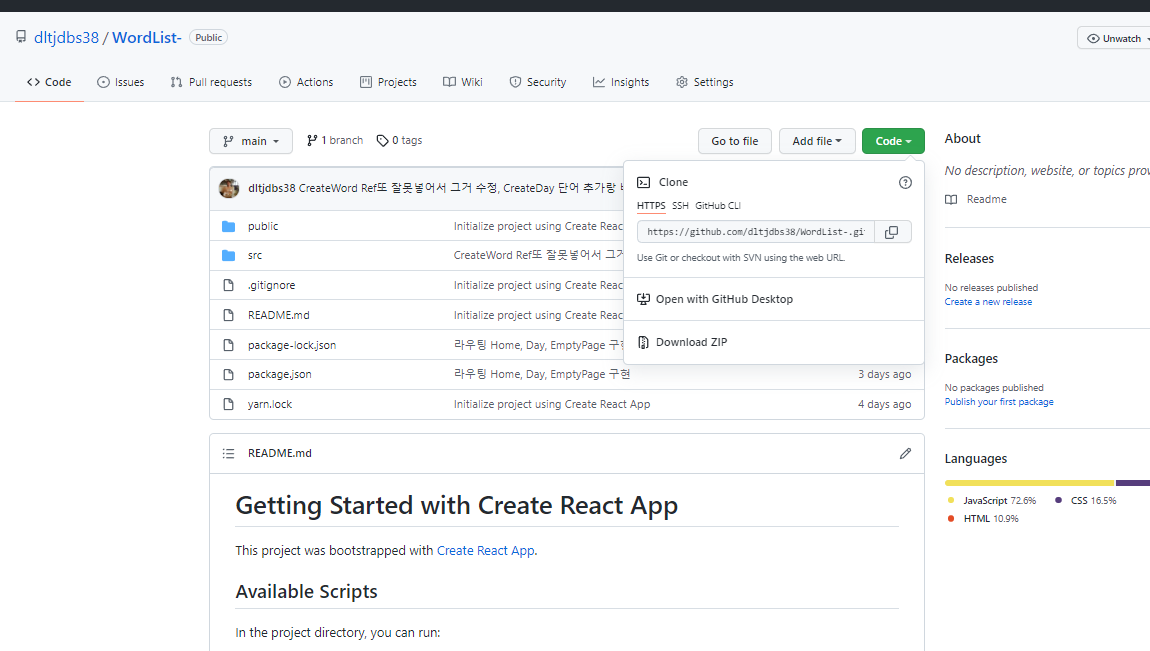
Task: Click the package.json file icon
Action: pyautogui.click(x=229, y=375)
